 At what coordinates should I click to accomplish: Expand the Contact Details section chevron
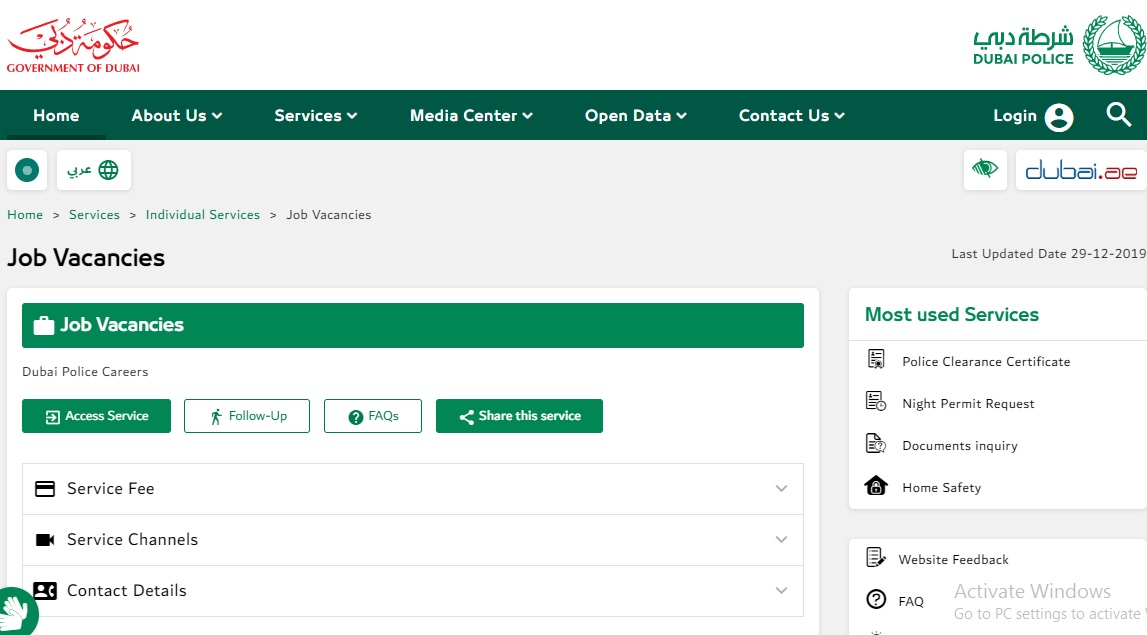[781, 591]
